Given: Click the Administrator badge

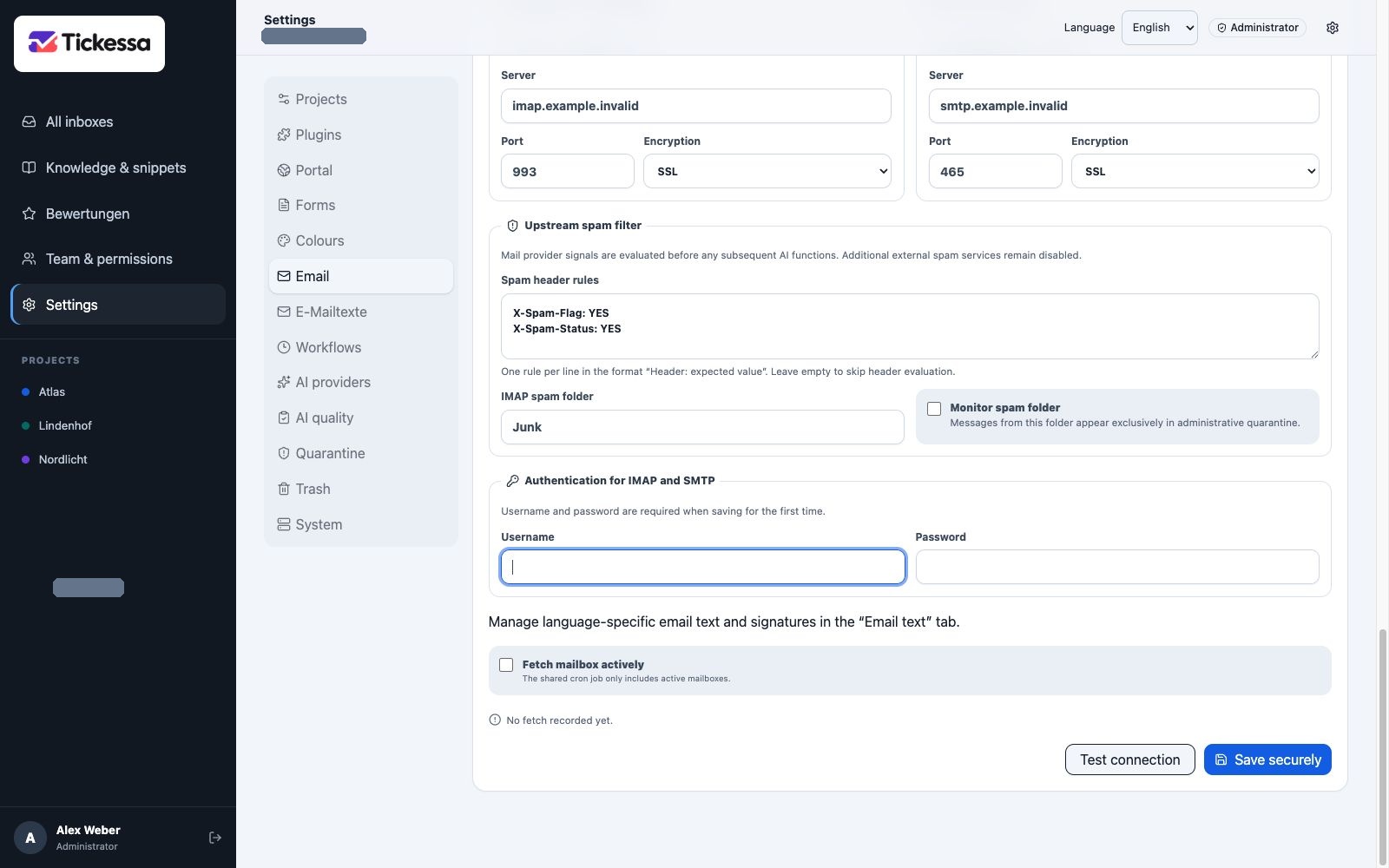Looking at the screenshot, I should [x=1257, y=28].
